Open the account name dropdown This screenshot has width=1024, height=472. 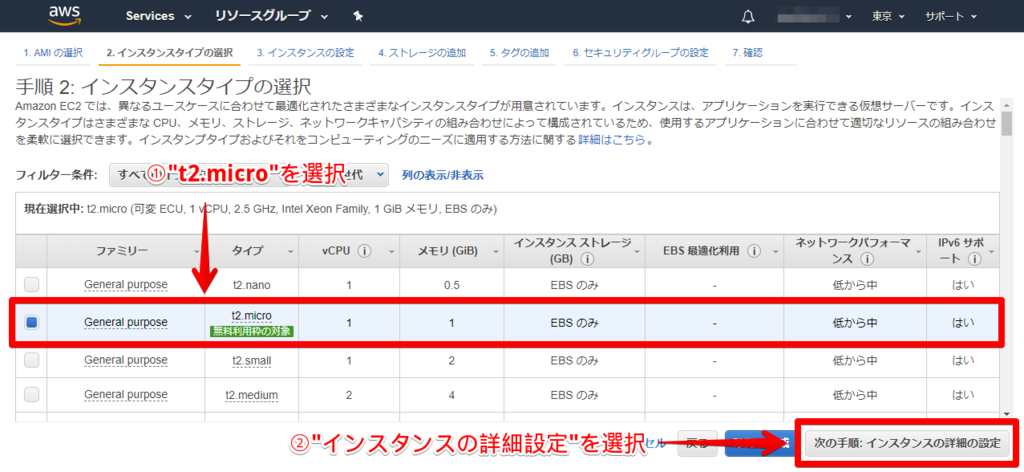(814, 16)
